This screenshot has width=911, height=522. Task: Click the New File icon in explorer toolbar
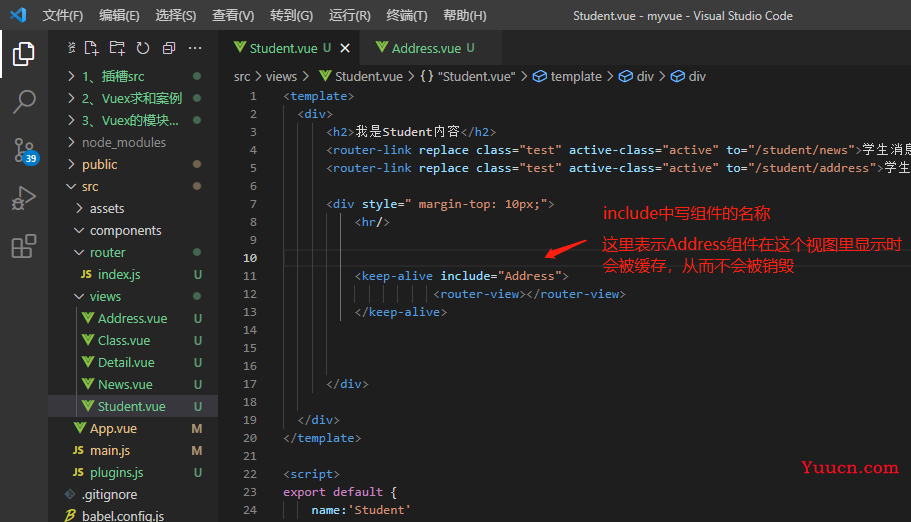coord(91,48)
